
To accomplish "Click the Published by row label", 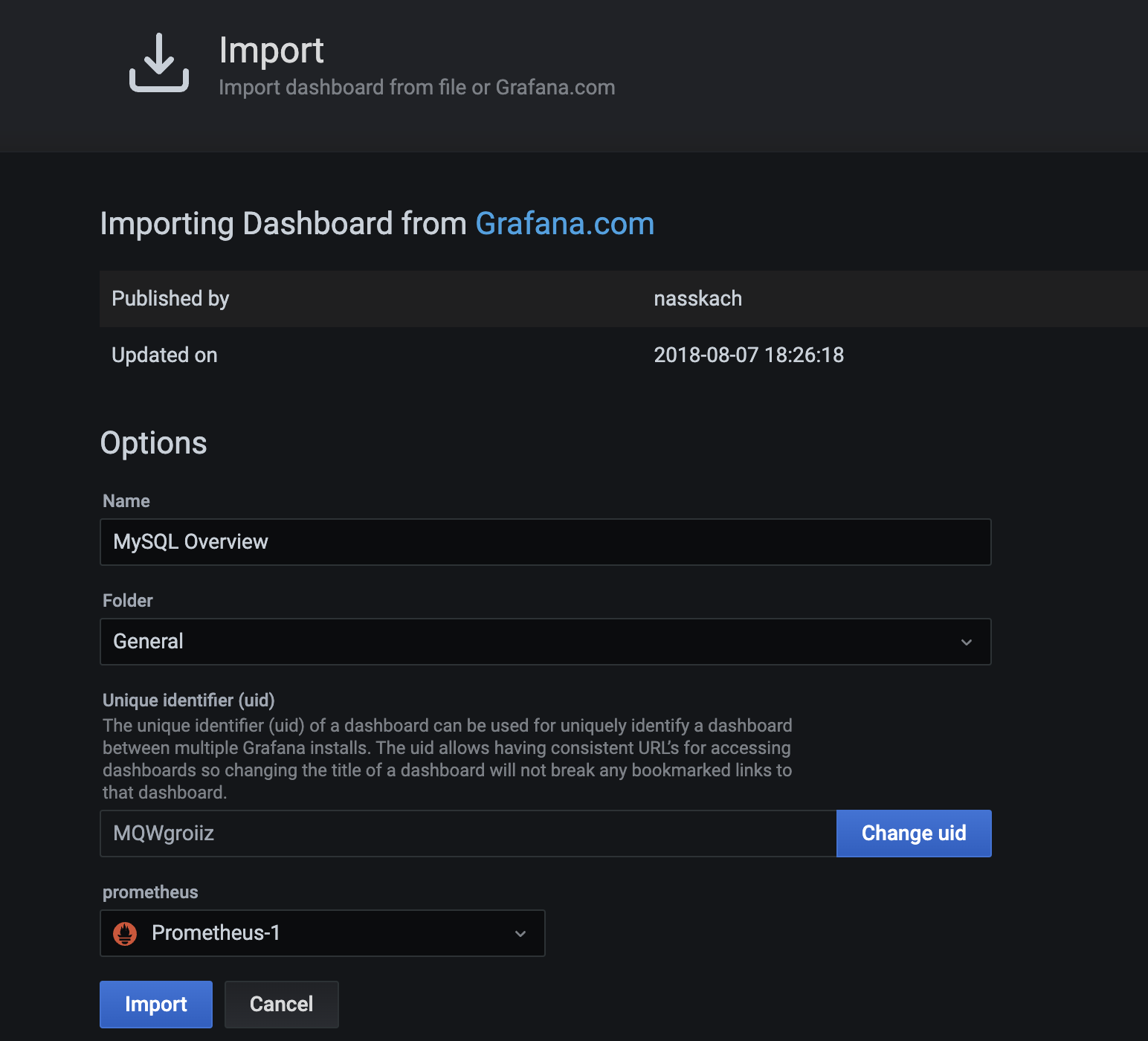I will (170, 299).
